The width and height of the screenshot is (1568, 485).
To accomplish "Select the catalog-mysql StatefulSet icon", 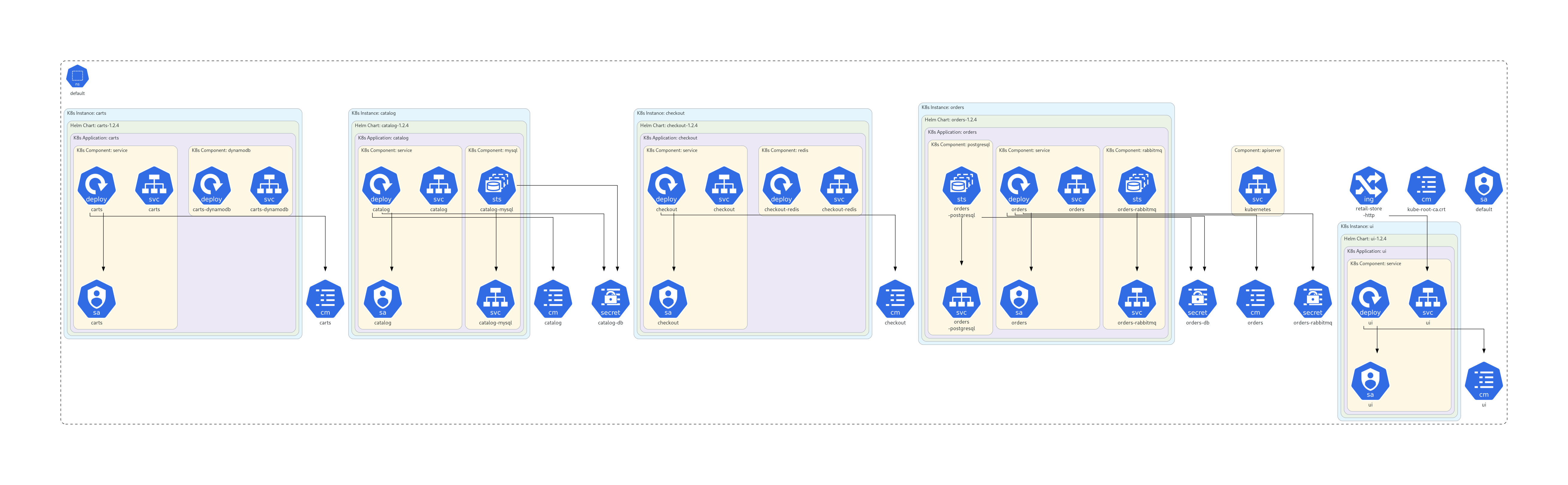I will pyautogui.click(x=497, y=186).
